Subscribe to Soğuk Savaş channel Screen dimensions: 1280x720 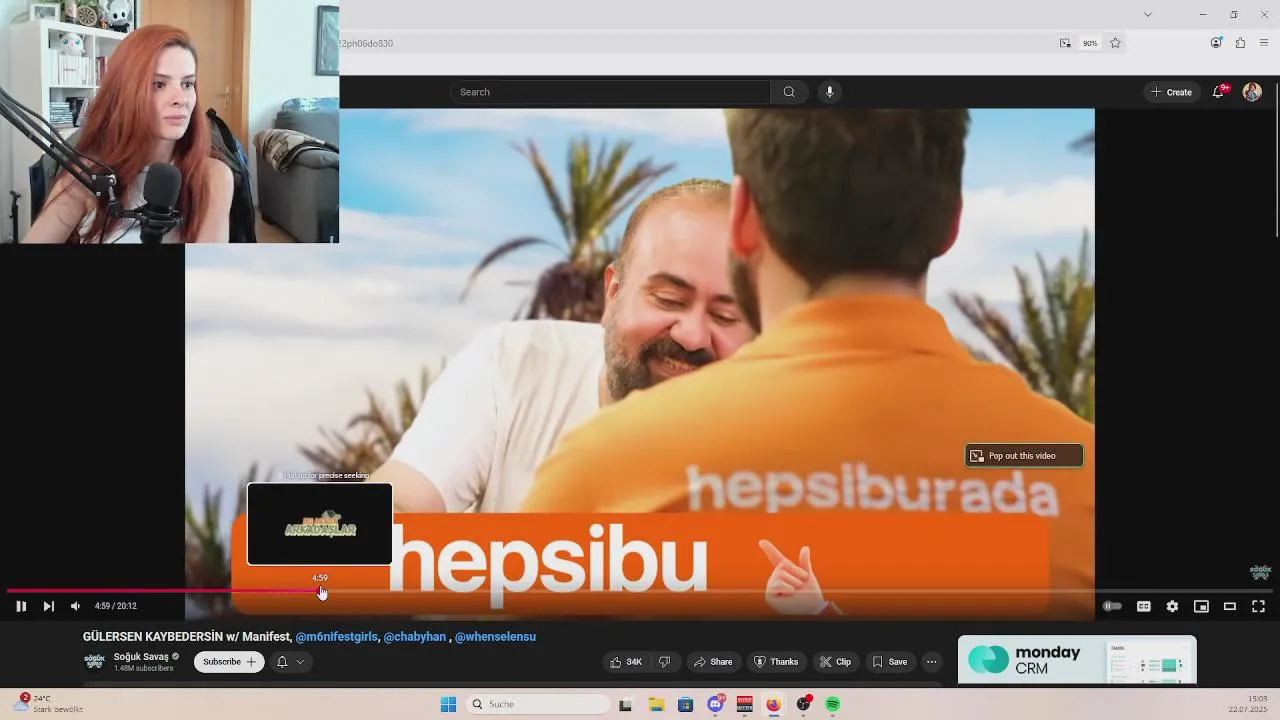(x=229, y=662)
